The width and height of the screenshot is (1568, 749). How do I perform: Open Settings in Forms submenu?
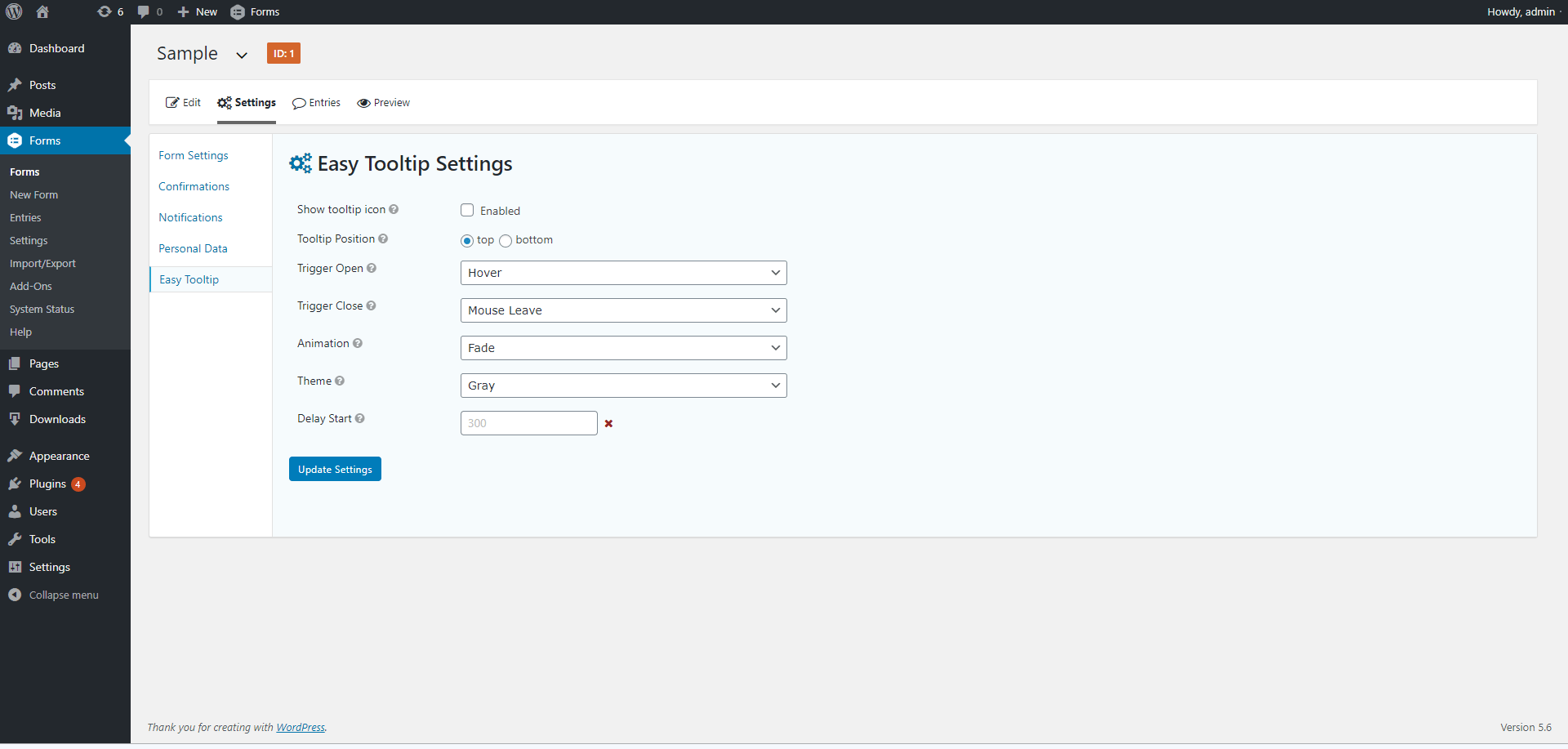pos(29,241)
